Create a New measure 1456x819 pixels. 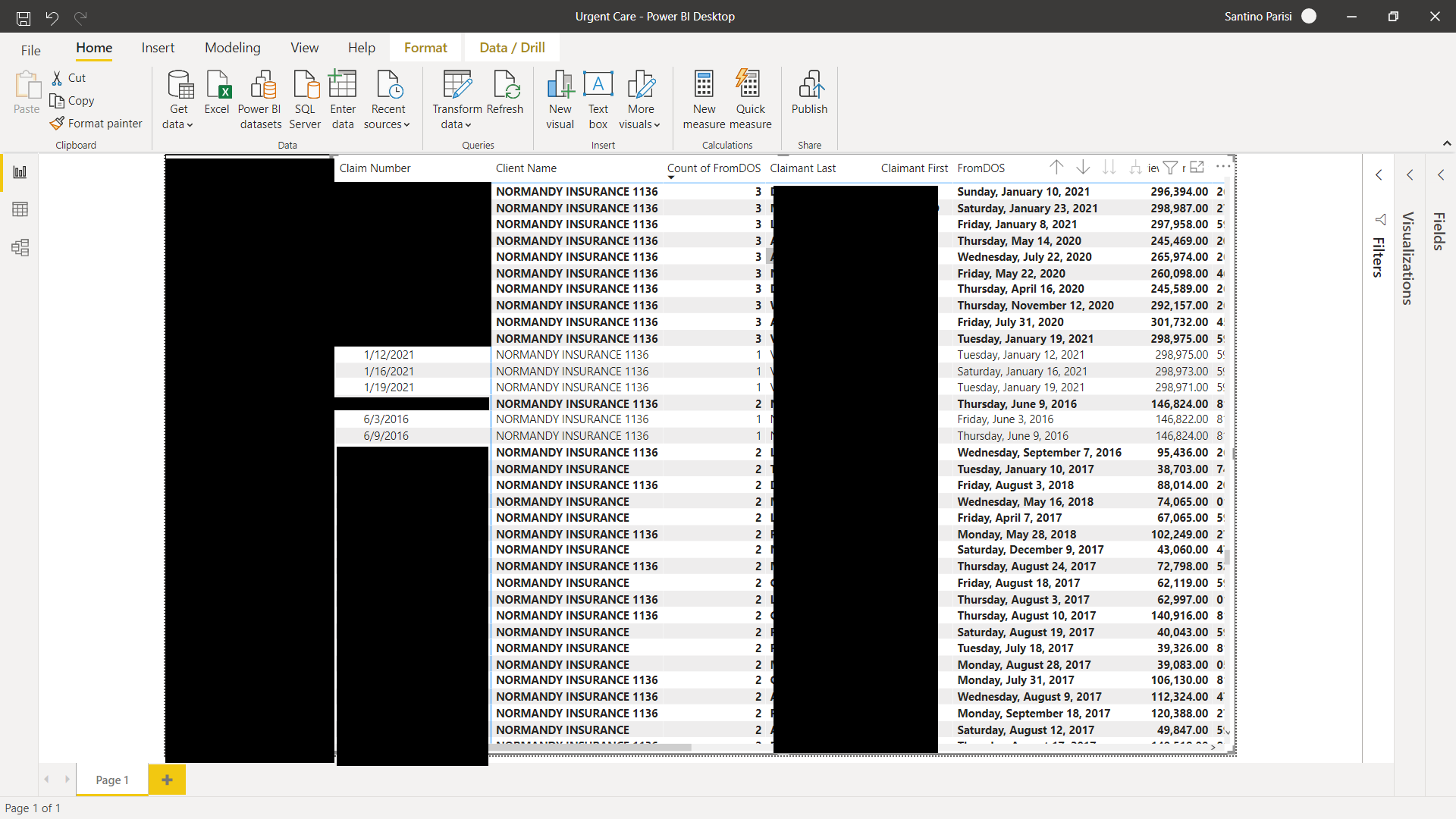click(x=704, y=99)
